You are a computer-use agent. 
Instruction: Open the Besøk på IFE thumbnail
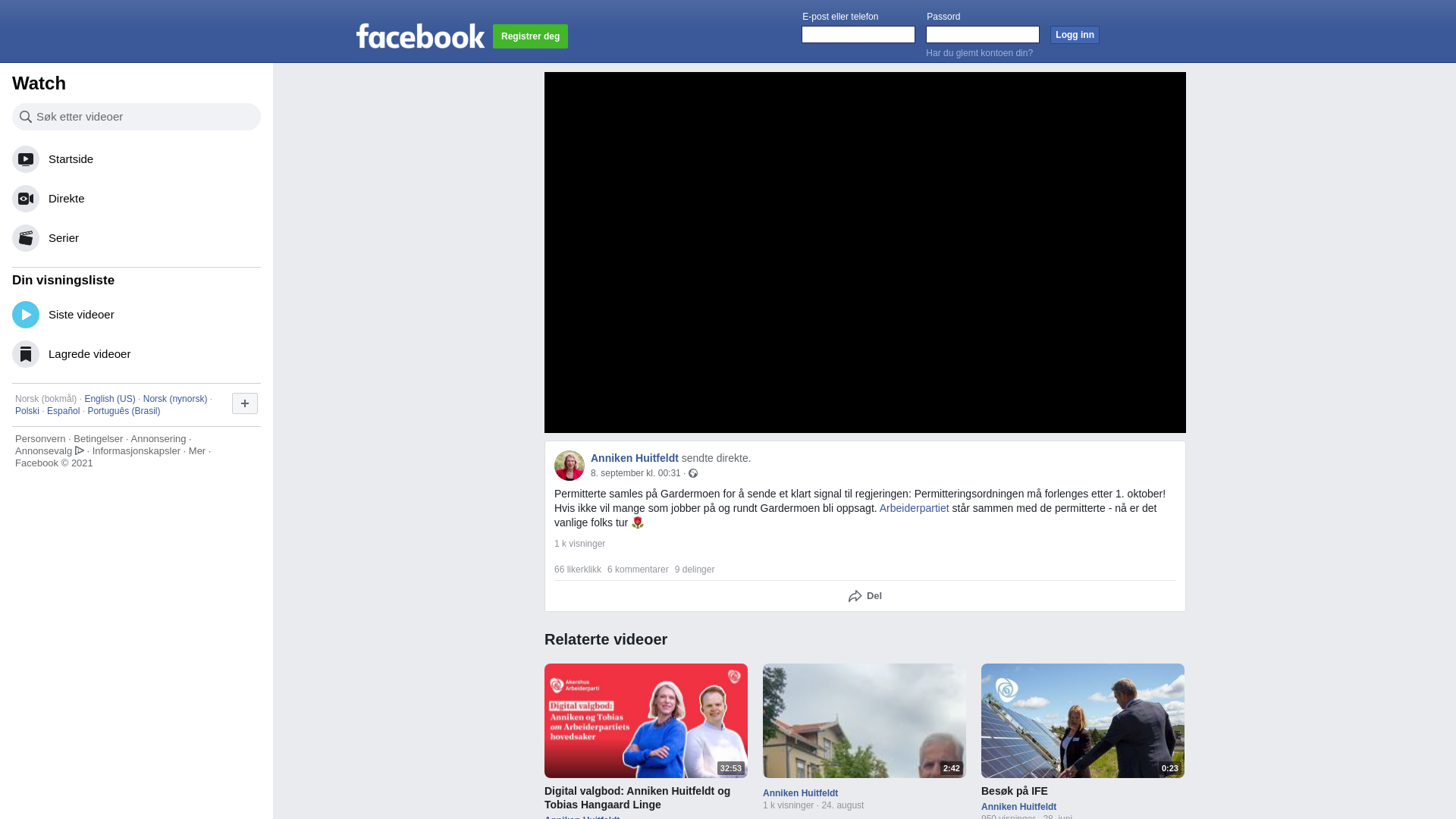click(x=1083, y=720)
